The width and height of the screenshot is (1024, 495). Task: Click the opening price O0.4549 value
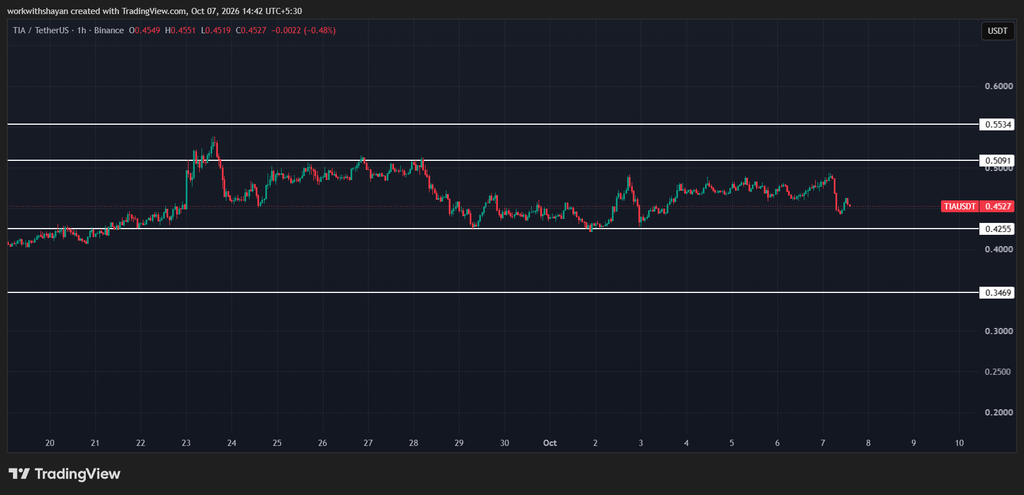coord(145,30)
